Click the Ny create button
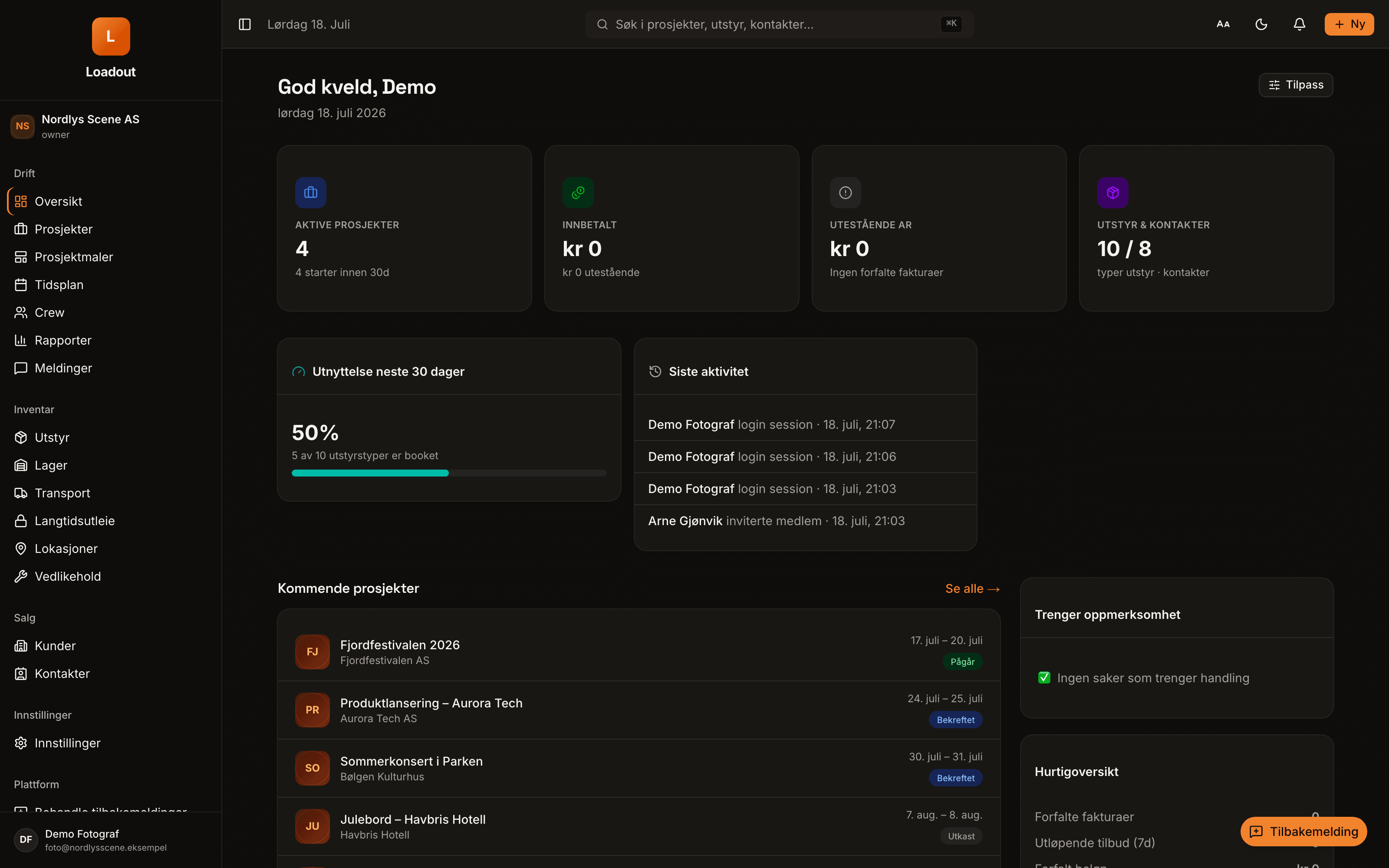The width and height of the screenshot is (1389, 868). click(1349, 24)
